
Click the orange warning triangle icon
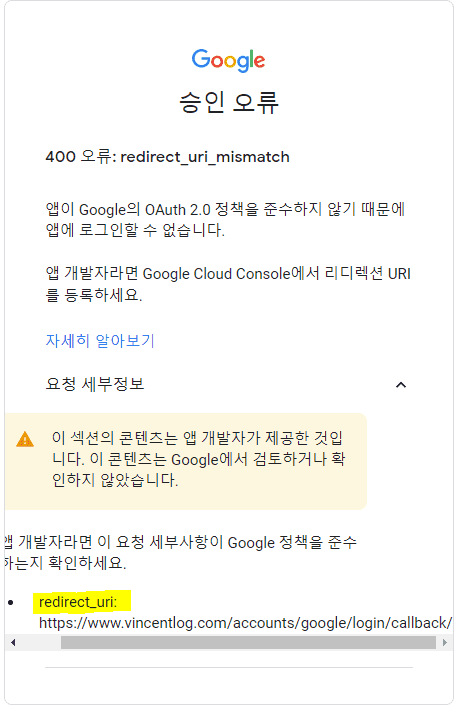click(x=25, y=439)
